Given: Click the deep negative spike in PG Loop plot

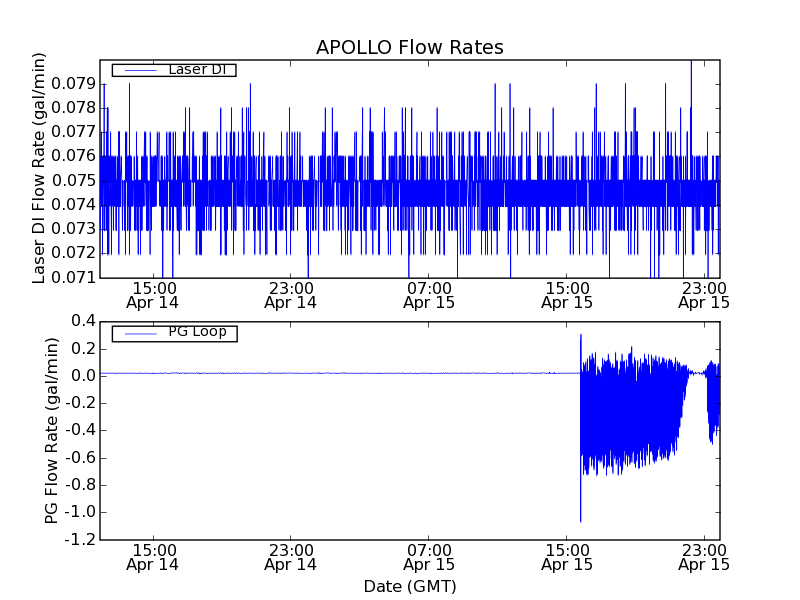Looking at the screenshot, I should click(580, 515).
